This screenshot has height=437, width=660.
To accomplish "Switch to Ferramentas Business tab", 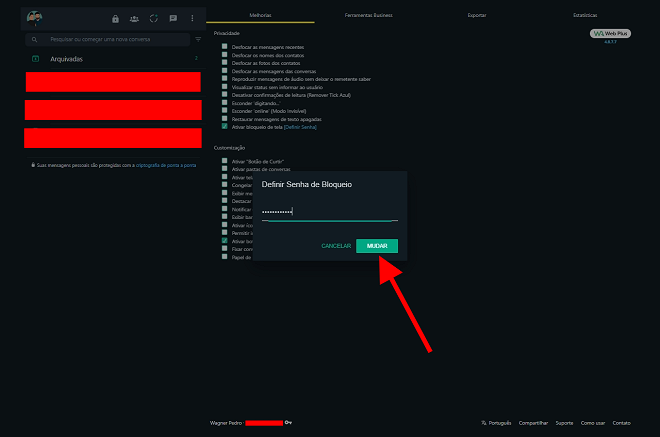I will (x=369, y=16).
